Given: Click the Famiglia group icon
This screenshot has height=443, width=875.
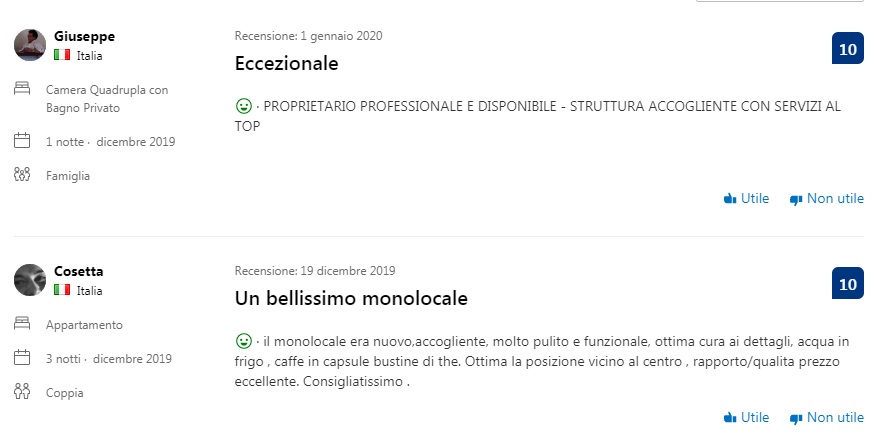Looking at the screenshot, I should click(x=22, y=174).
